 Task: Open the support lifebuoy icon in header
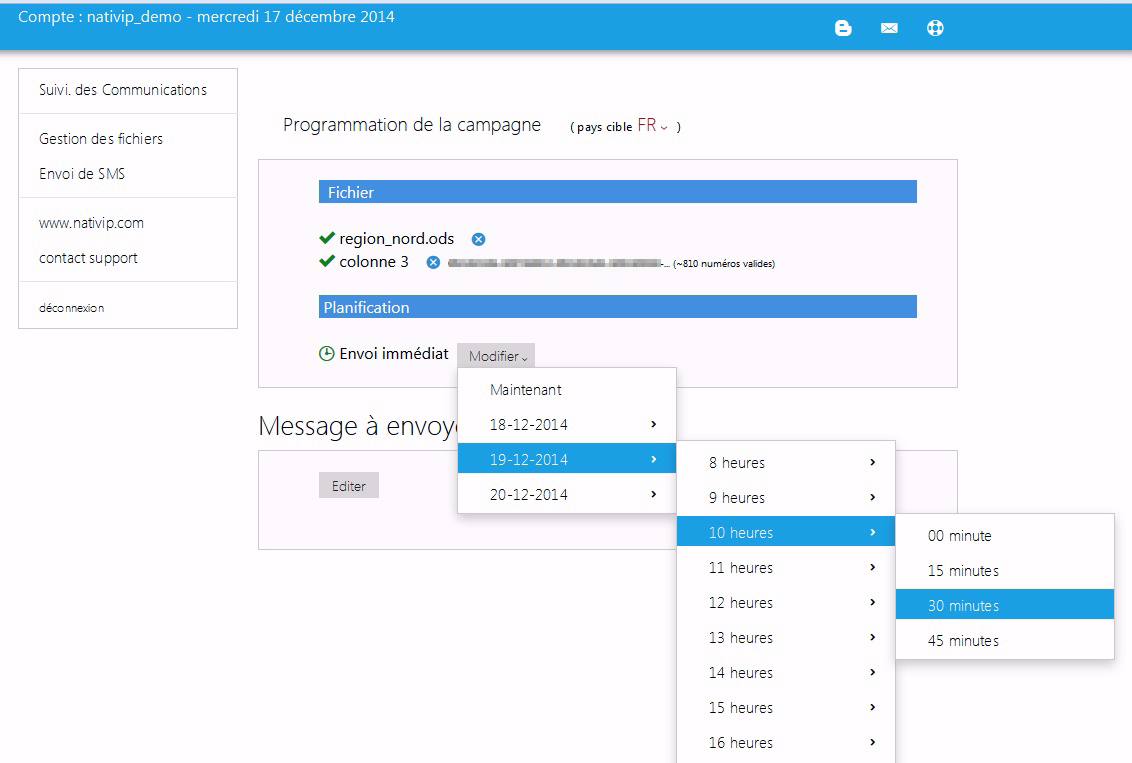pyautogui.click(x=935, y=28)
